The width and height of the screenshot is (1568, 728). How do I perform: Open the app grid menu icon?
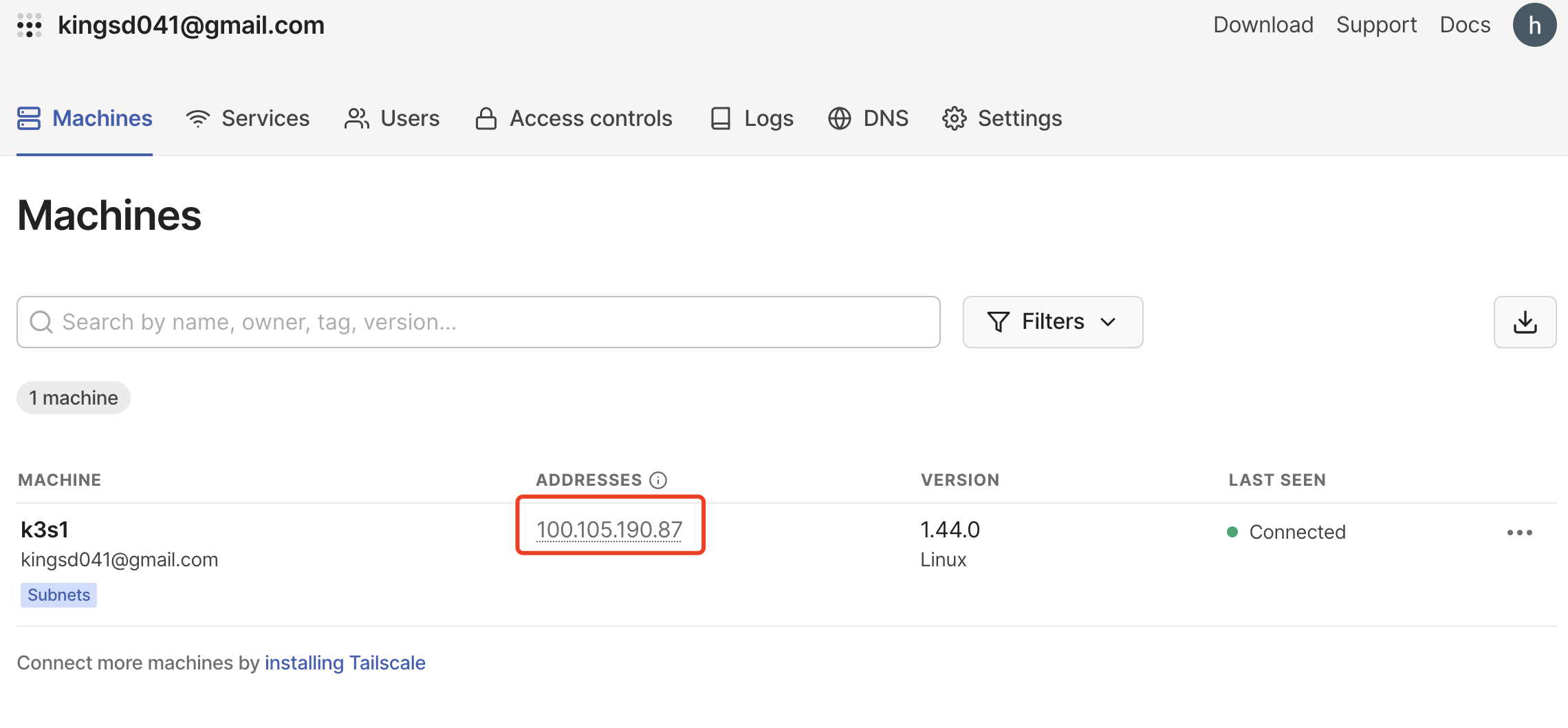30,25
